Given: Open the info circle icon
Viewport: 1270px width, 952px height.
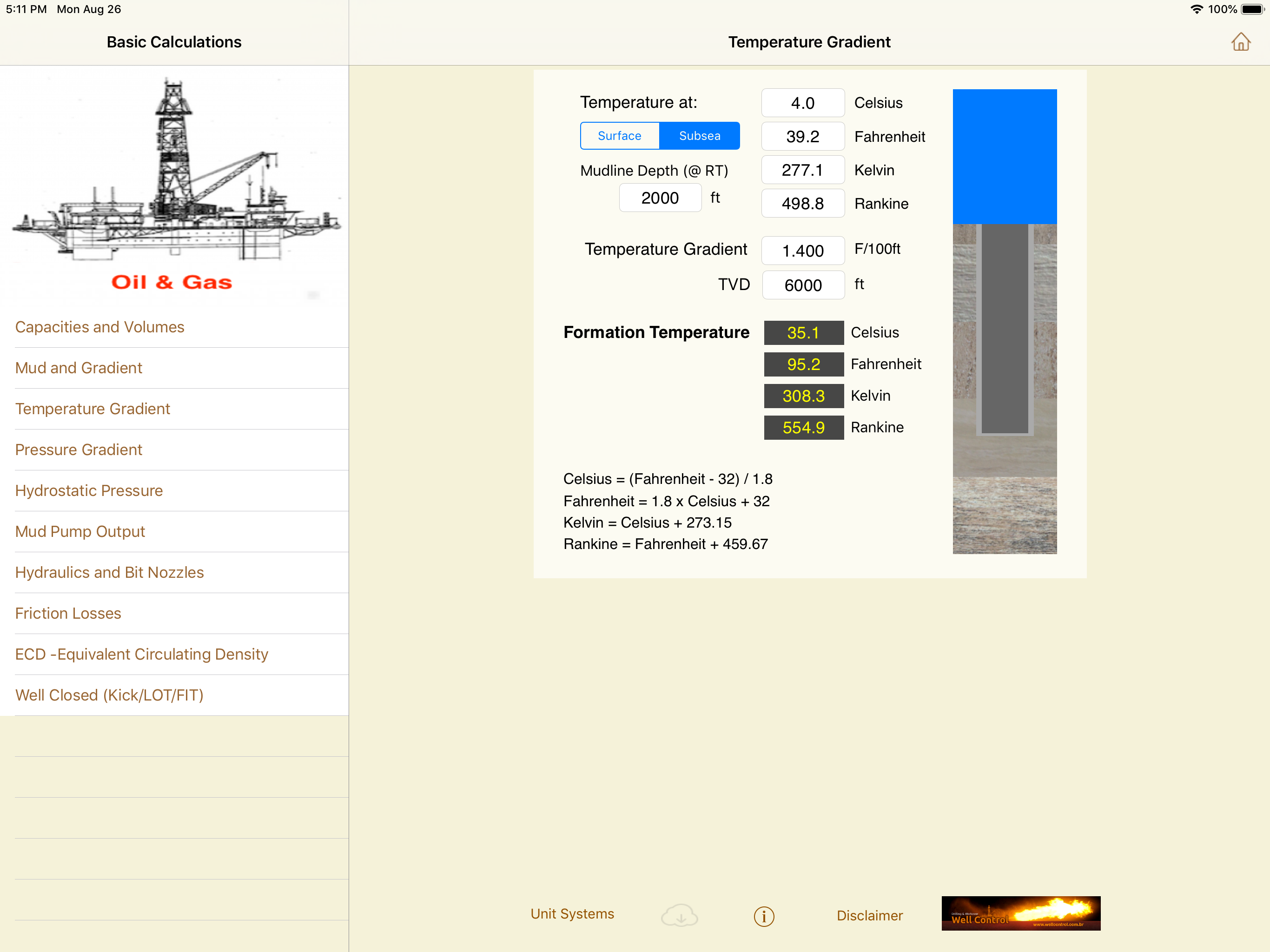Looking at the screenshot, I should [764, 916].
